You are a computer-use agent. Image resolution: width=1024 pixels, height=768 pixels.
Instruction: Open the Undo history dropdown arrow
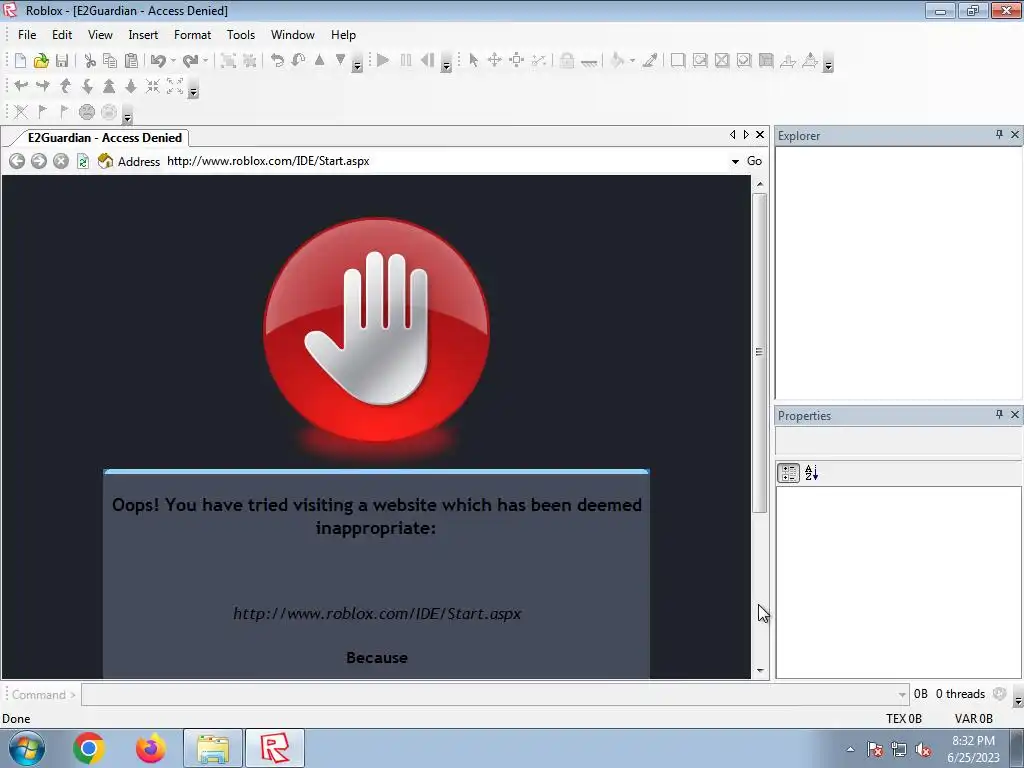(173, 61)
